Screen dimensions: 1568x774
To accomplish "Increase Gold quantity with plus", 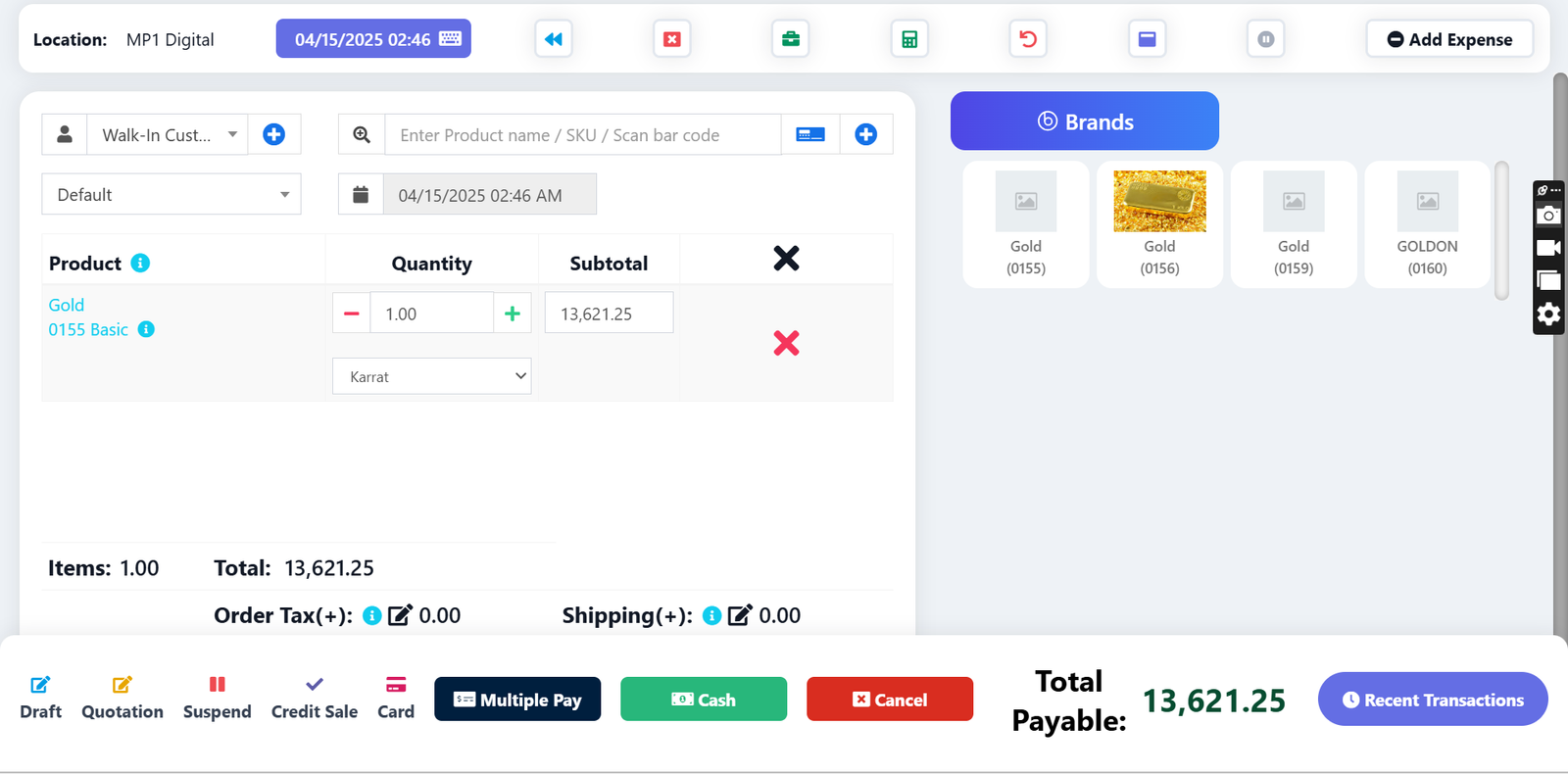I will (x=512, y=314).
